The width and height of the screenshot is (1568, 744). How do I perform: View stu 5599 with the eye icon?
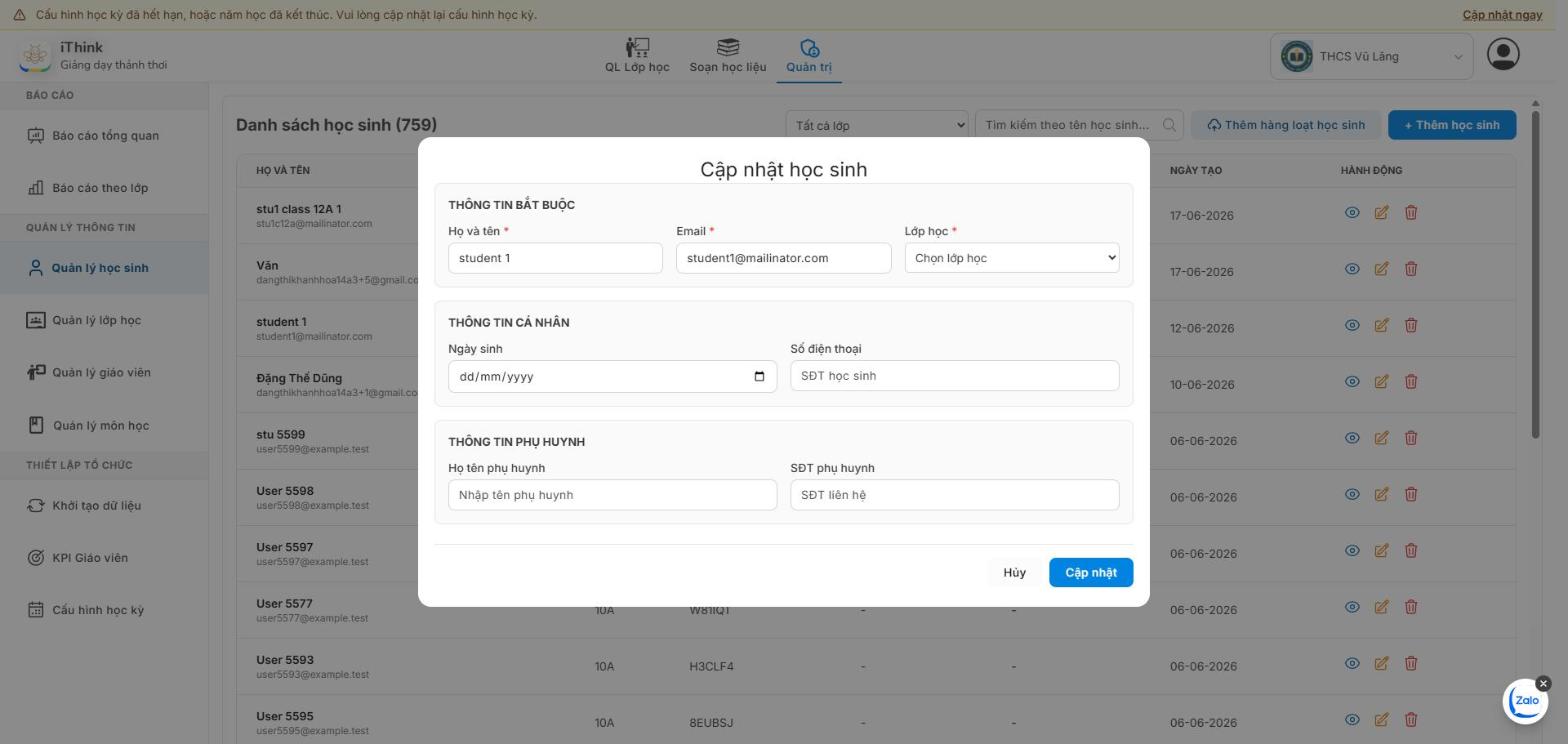coord(1352,438)
